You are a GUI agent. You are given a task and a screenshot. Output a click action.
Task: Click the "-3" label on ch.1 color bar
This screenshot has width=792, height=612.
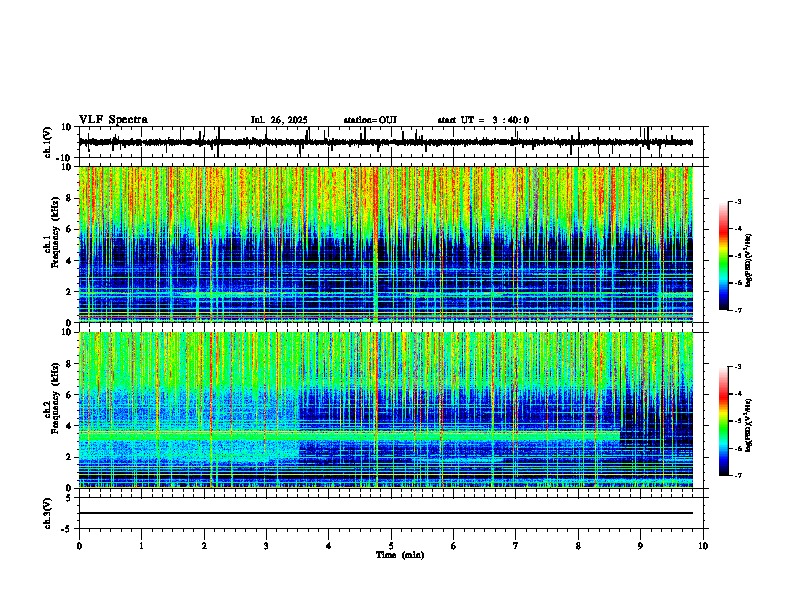click(737, 201)
